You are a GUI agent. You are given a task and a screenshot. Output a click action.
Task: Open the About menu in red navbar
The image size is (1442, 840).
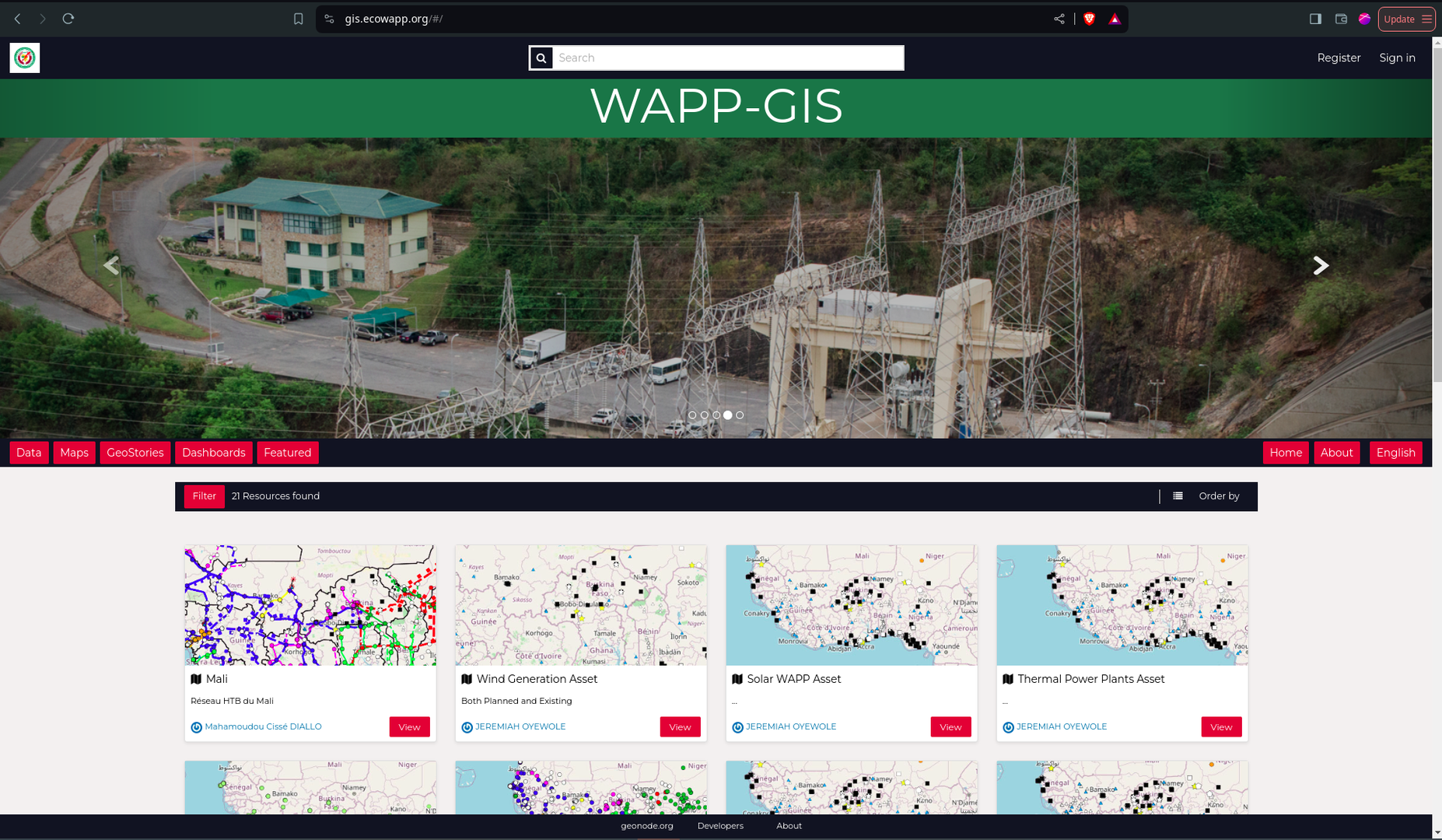[1336, 453]
